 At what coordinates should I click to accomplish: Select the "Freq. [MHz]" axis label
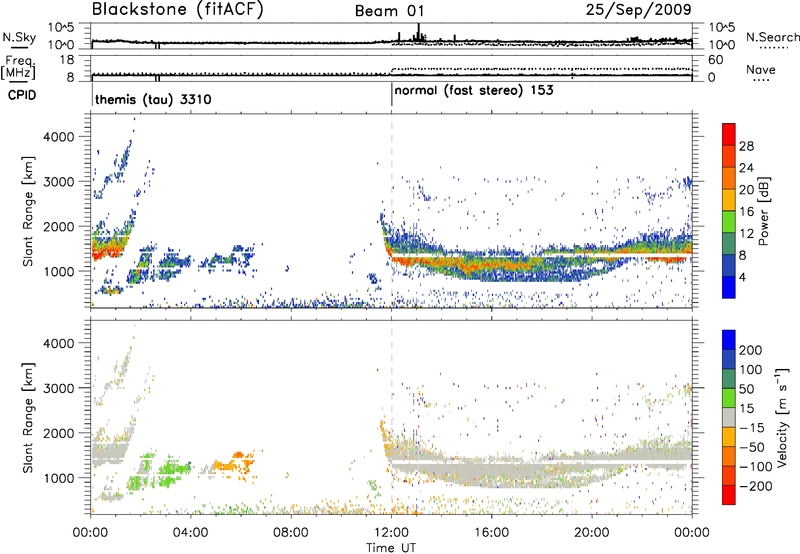pyautogui.click(x=18, y=68)
